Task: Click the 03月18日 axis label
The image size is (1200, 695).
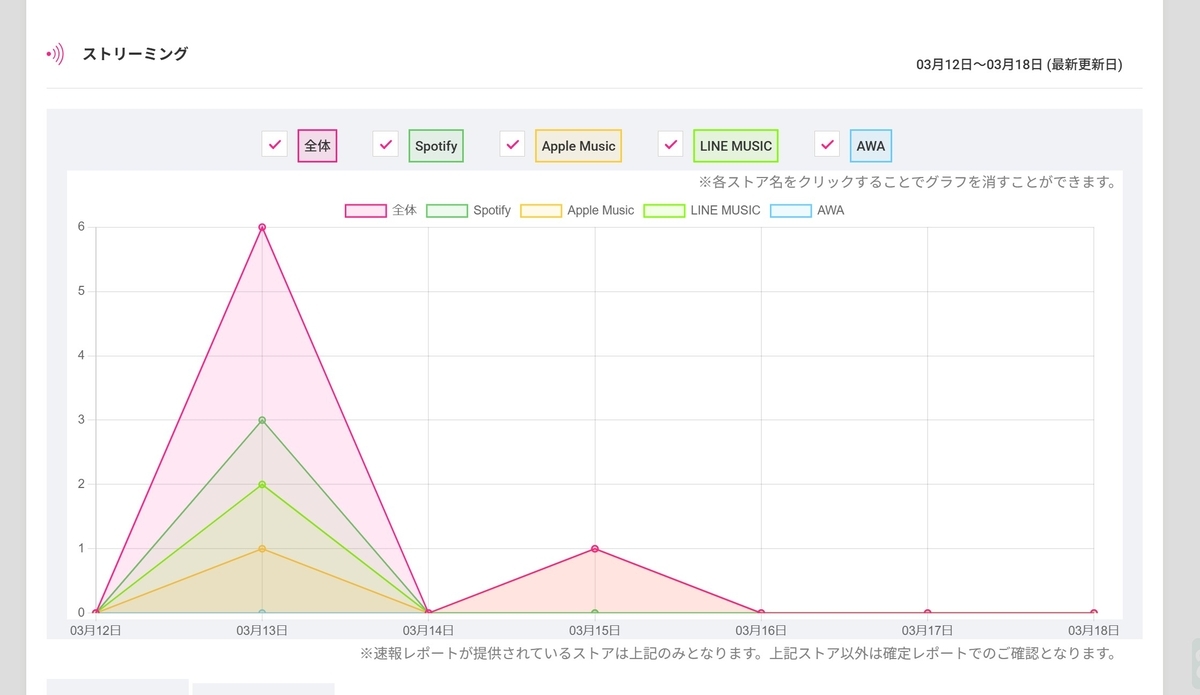Action: tap(1093, 630)
